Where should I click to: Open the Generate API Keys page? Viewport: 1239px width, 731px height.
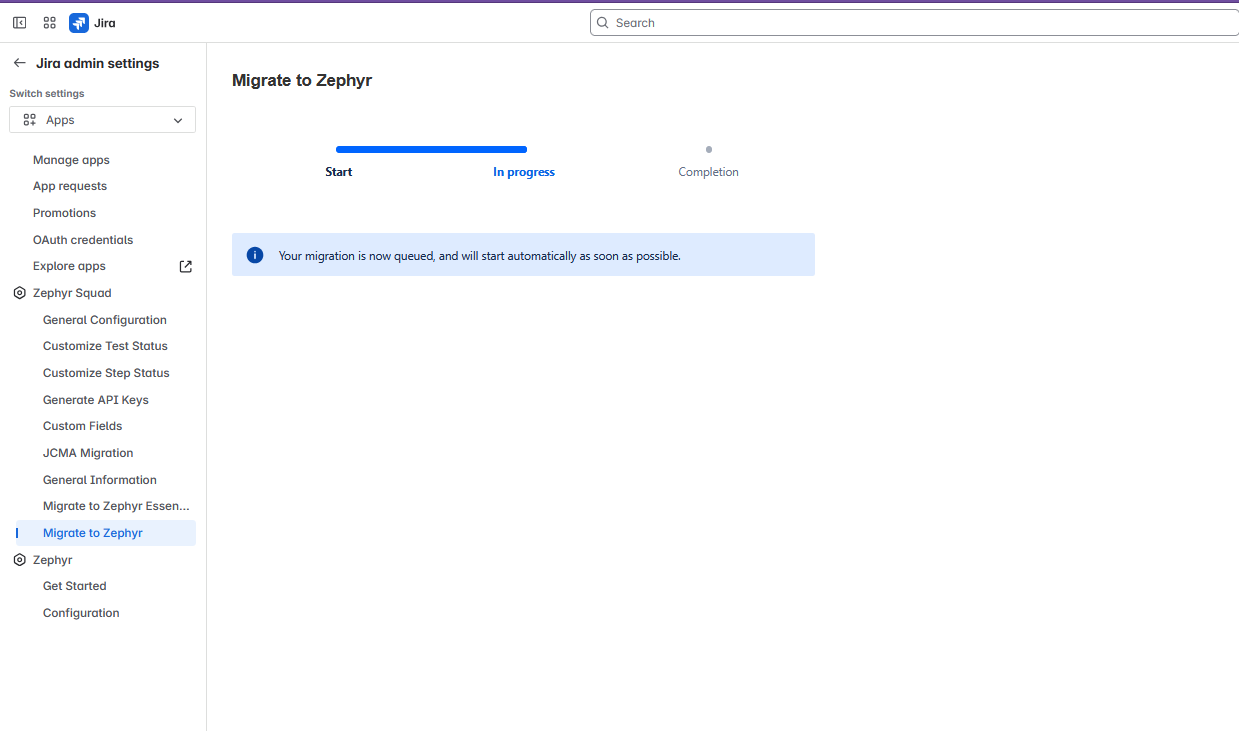pos(94,399)
